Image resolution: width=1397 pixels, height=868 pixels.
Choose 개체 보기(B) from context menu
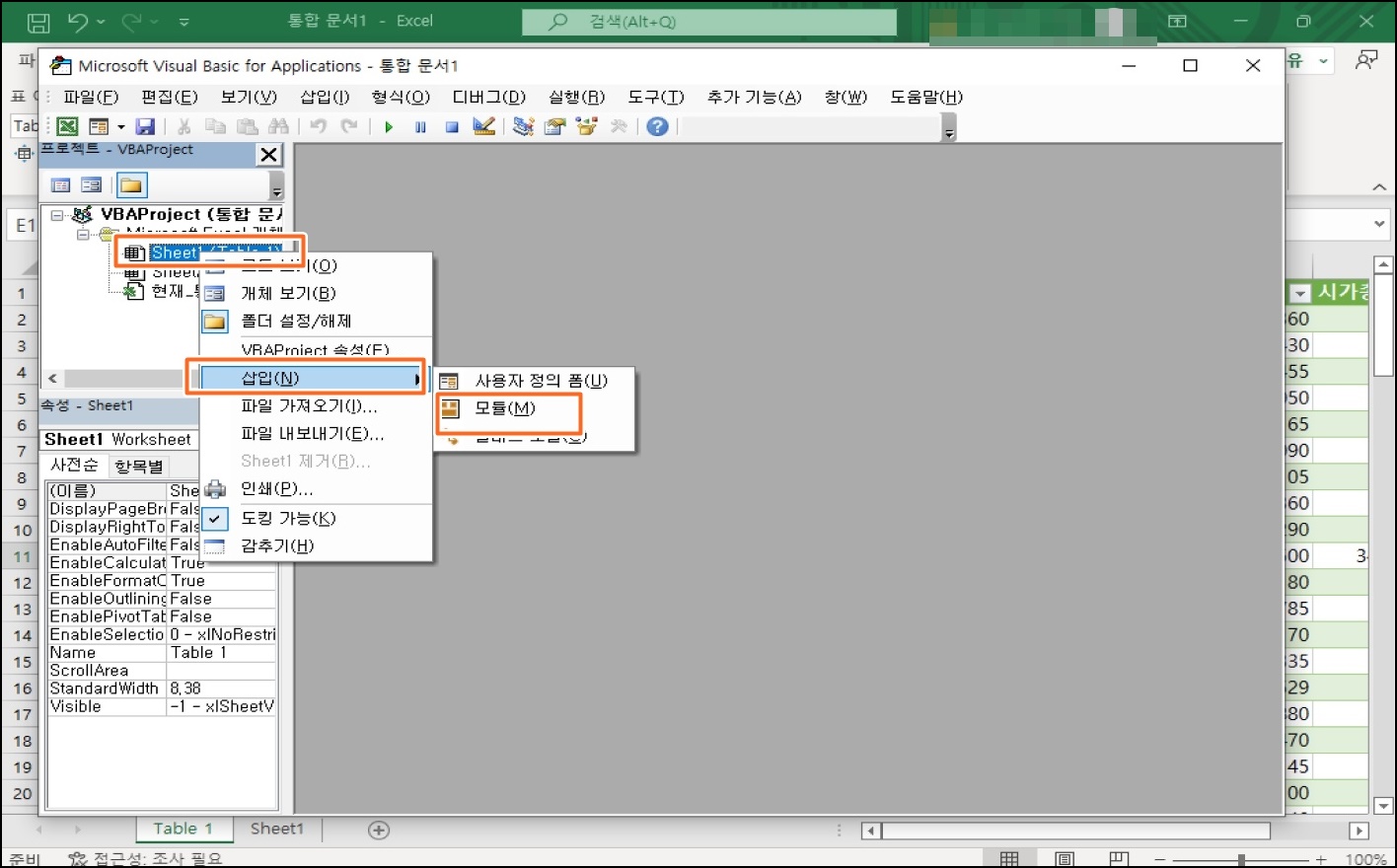coord(316,293)
